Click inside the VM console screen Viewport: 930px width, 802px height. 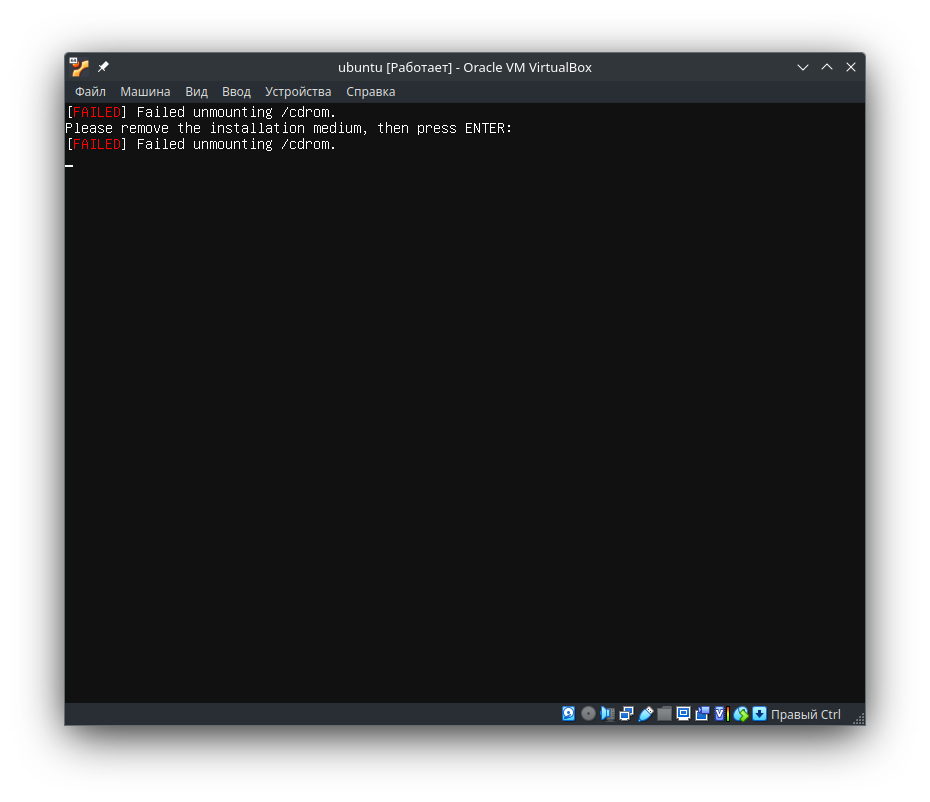465,400
